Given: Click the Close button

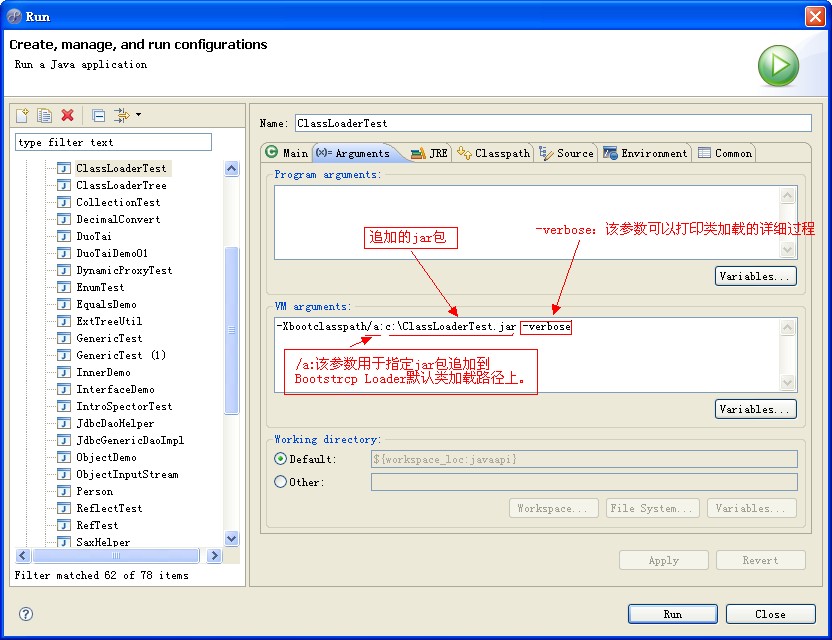Looking at the screenshot, I should point(770,613).
